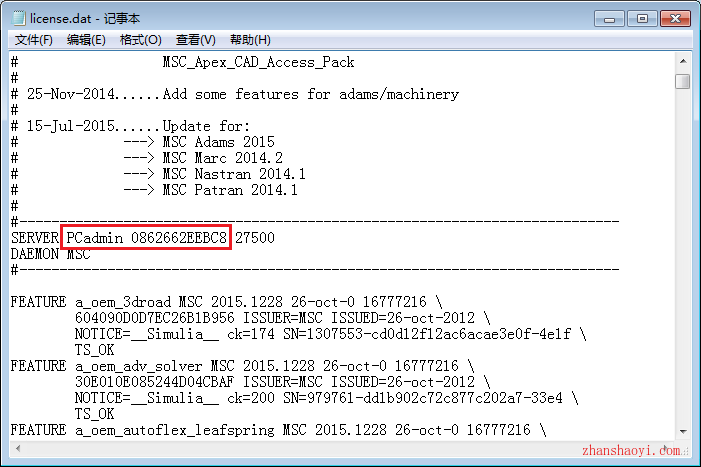Click SN=1307553-cd0d12f12ac6acae3e0f-4e1f
Viewport: 701px width, 467px height.
[427, 334]
